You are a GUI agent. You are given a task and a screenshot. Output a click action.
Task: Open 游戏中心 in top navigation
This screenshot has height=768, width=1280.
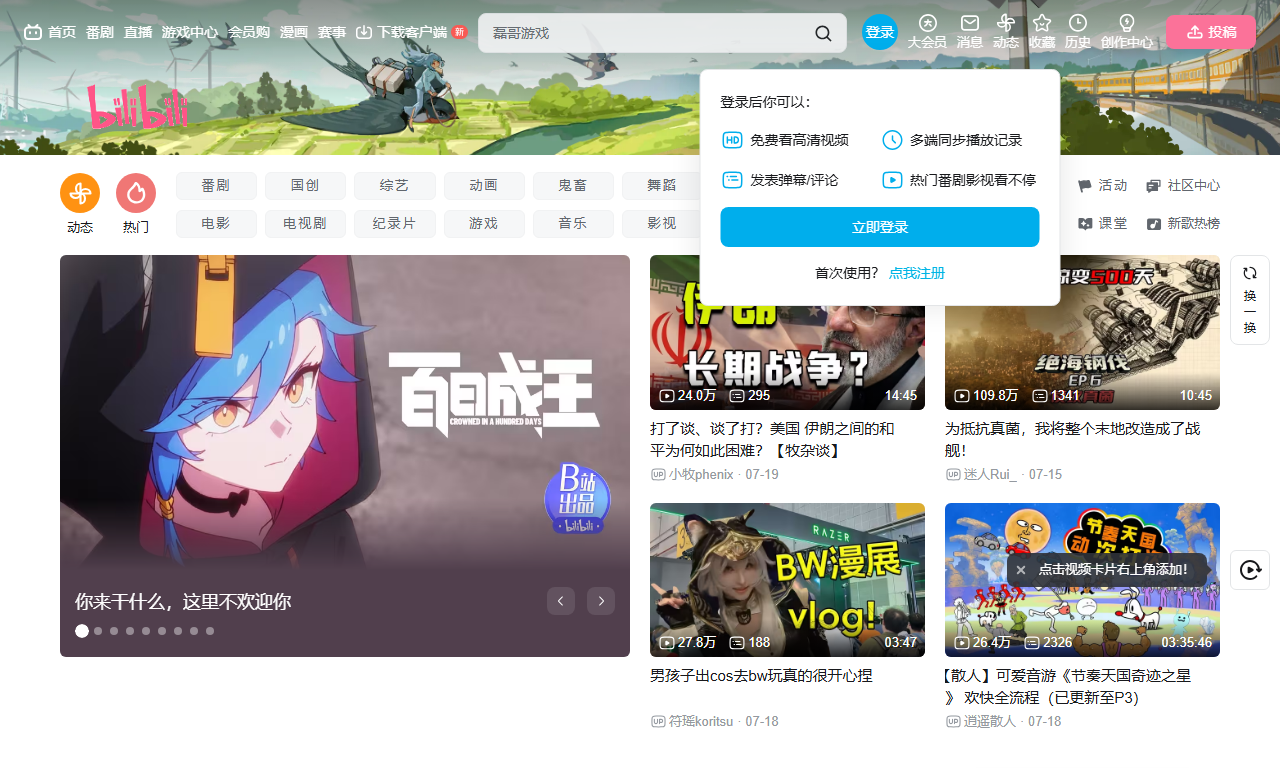click(x=190, y=32)
